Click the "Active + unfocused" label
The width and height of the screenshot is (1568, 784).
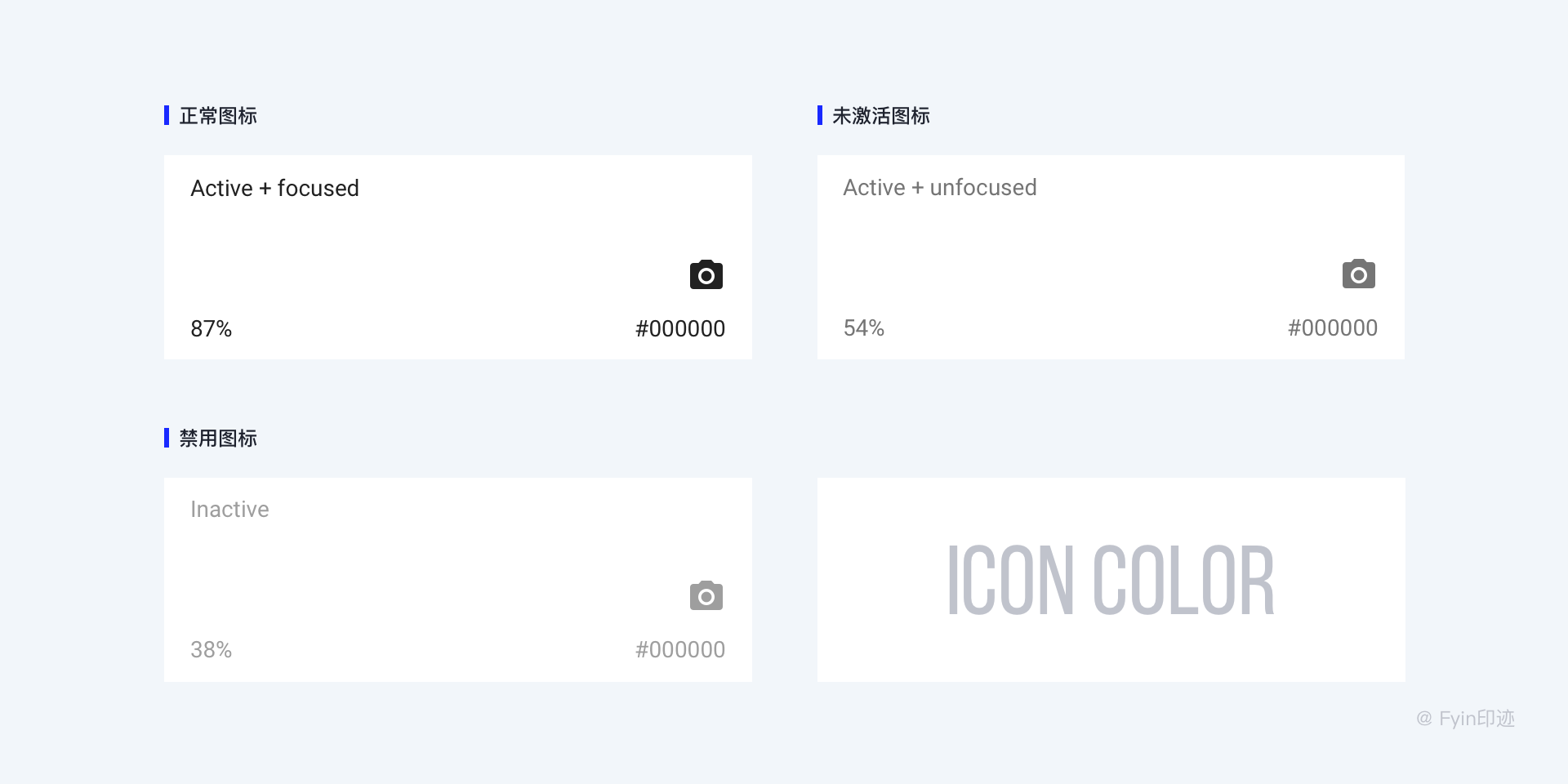(x=939, y=188)
